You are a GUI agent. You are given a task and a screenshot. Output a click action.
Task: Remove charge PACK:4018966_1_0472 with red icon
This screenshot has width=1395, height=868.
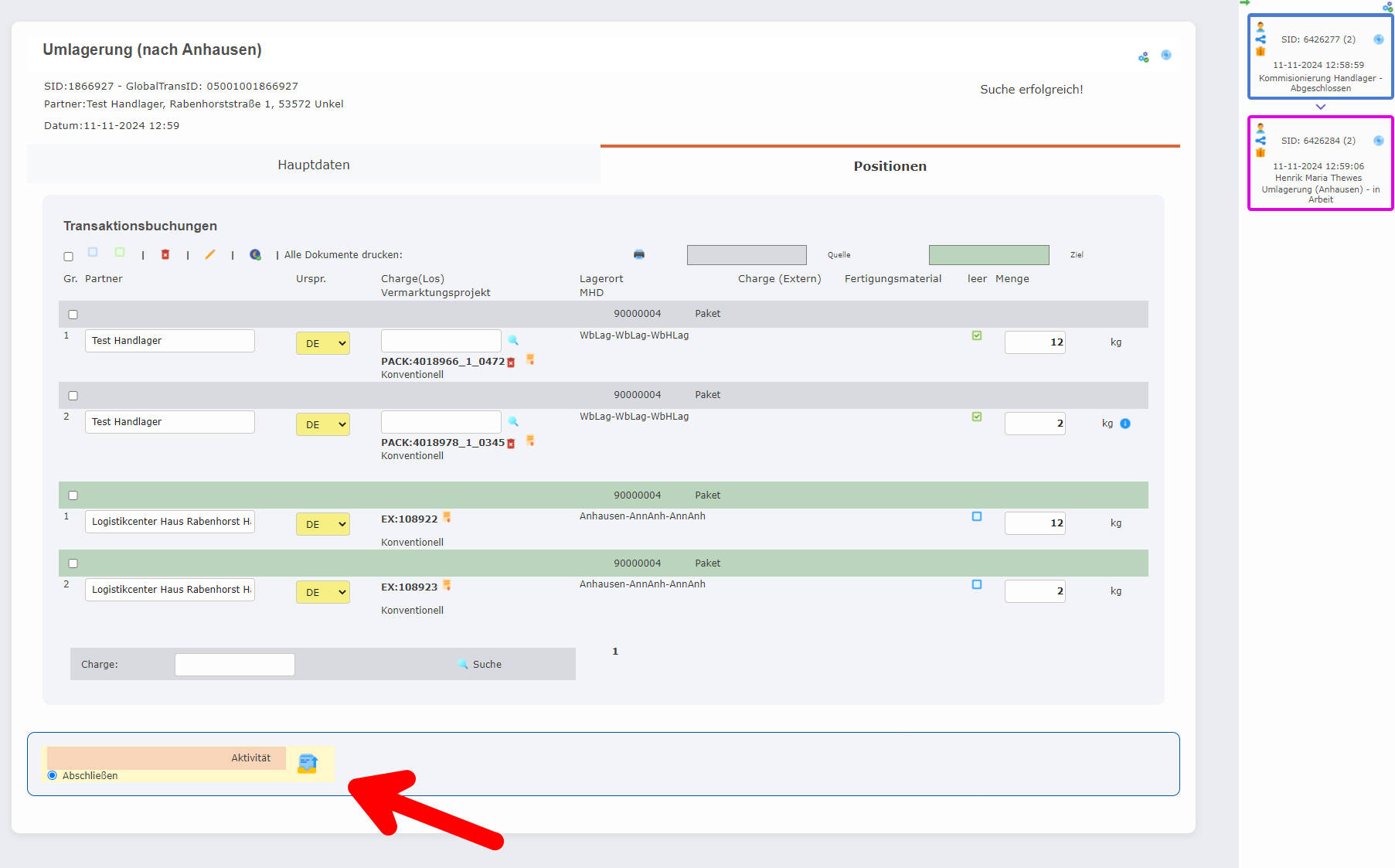pyautogui.click(x=511, y=363)
